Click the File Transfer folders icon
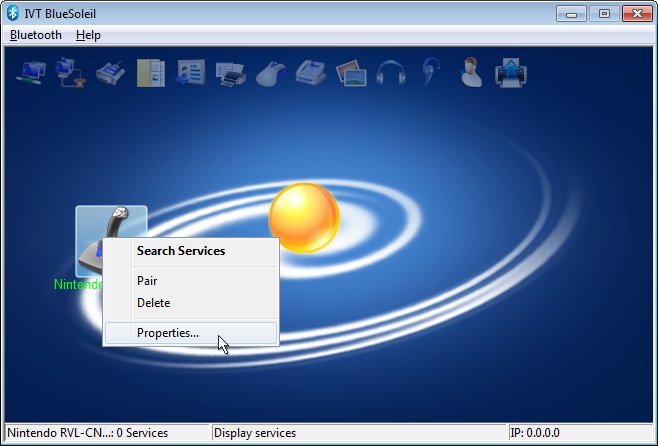 coord(151,73)
